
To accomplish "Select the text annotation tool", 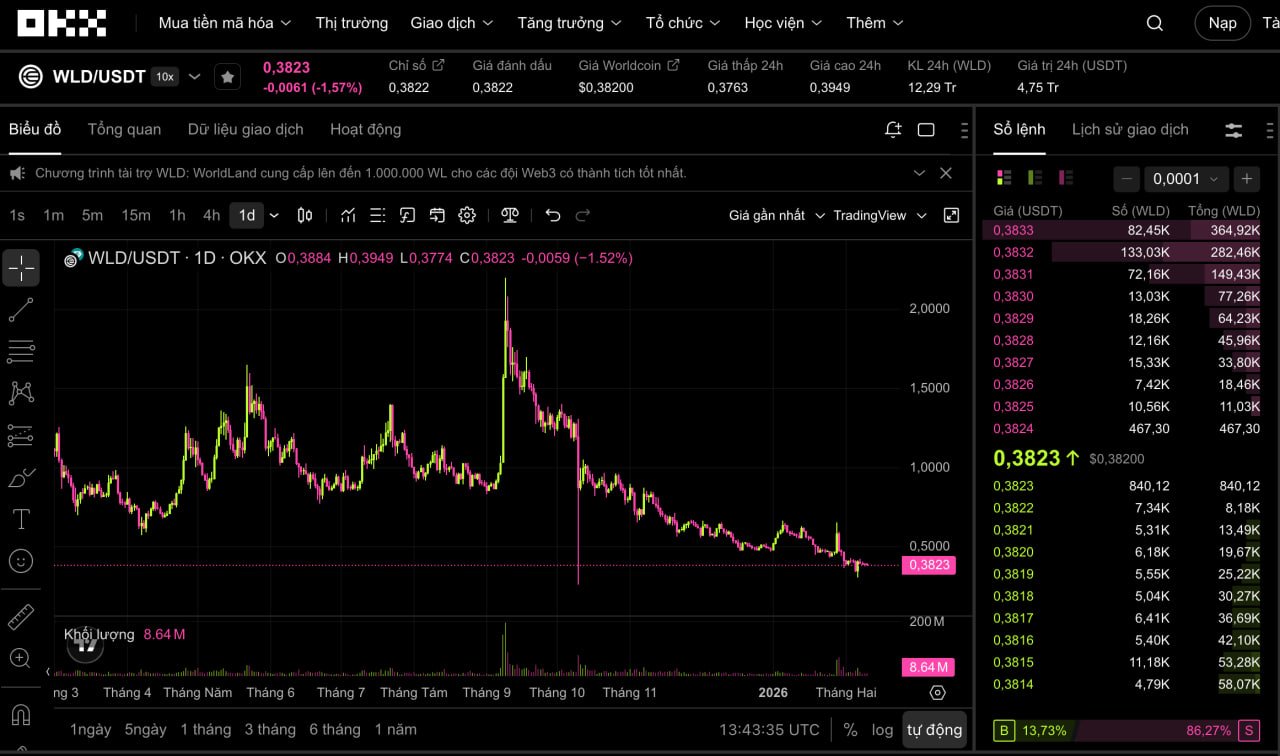I will coord(21,519).
